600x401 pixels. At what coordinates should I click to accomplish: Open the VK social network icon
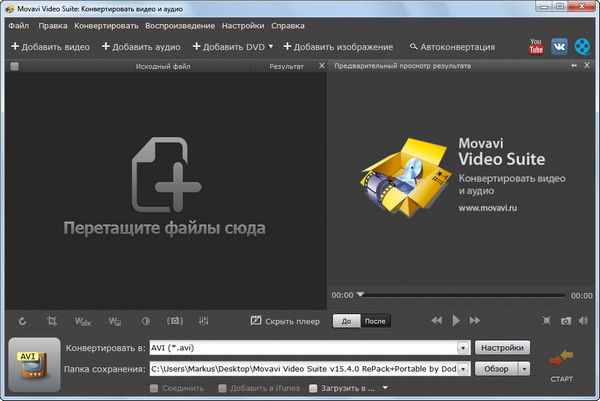(559, 47)
